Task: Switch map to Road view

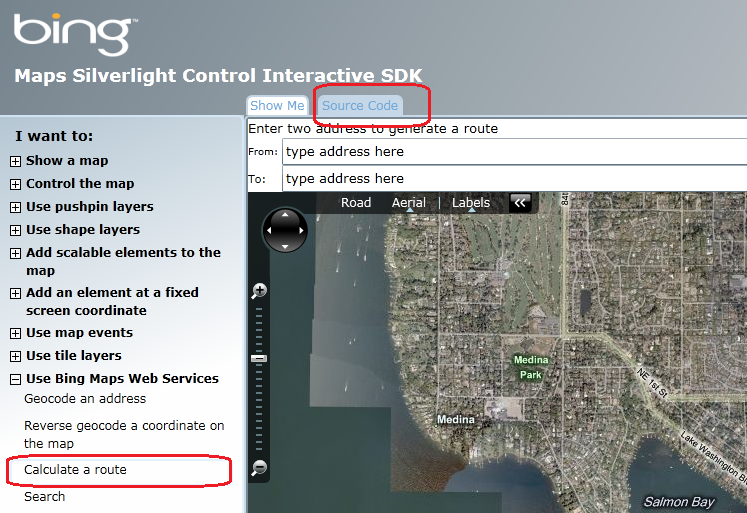Action: (x=356, y=202)
